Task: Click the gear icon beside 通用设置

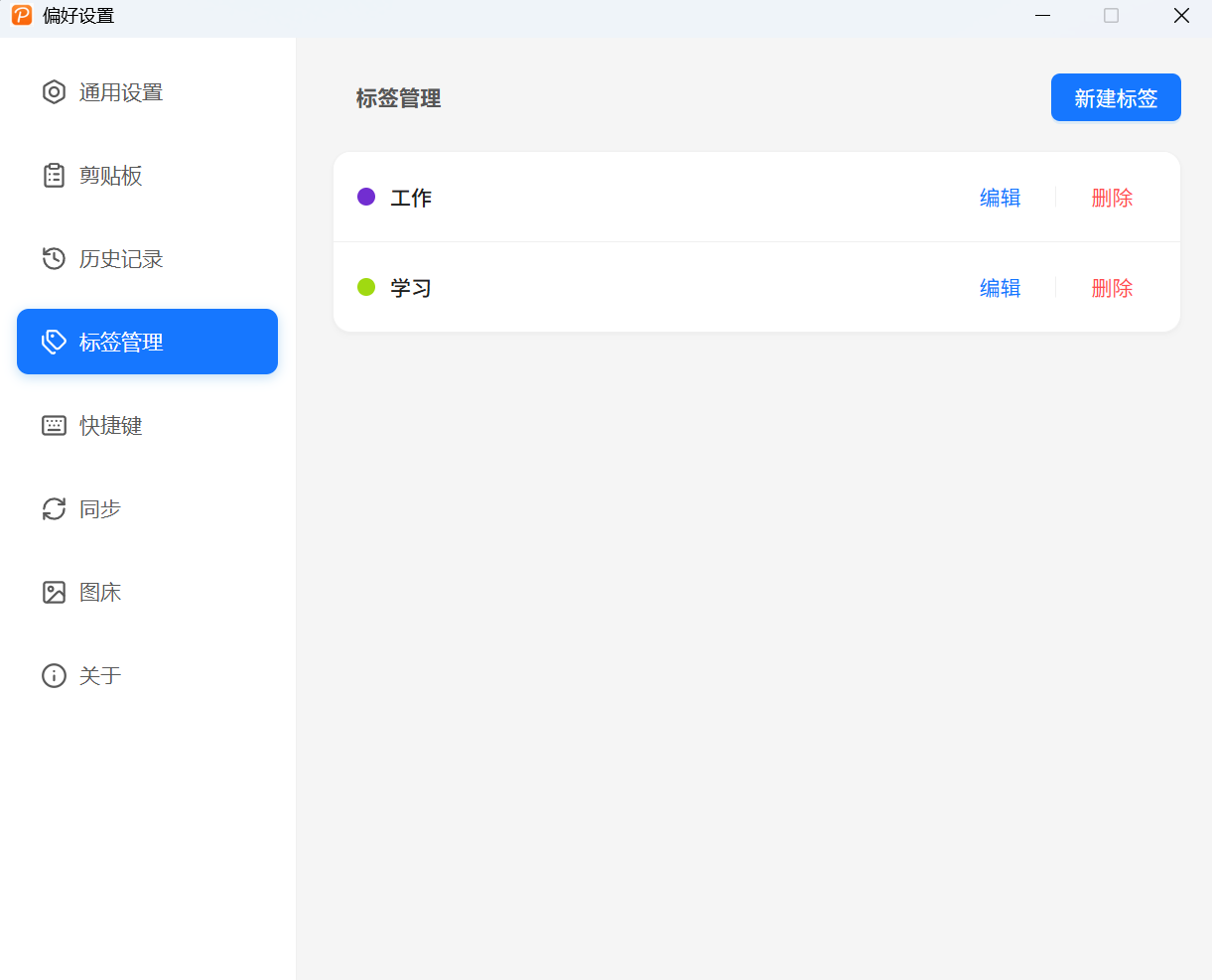Action: [54, 92]
